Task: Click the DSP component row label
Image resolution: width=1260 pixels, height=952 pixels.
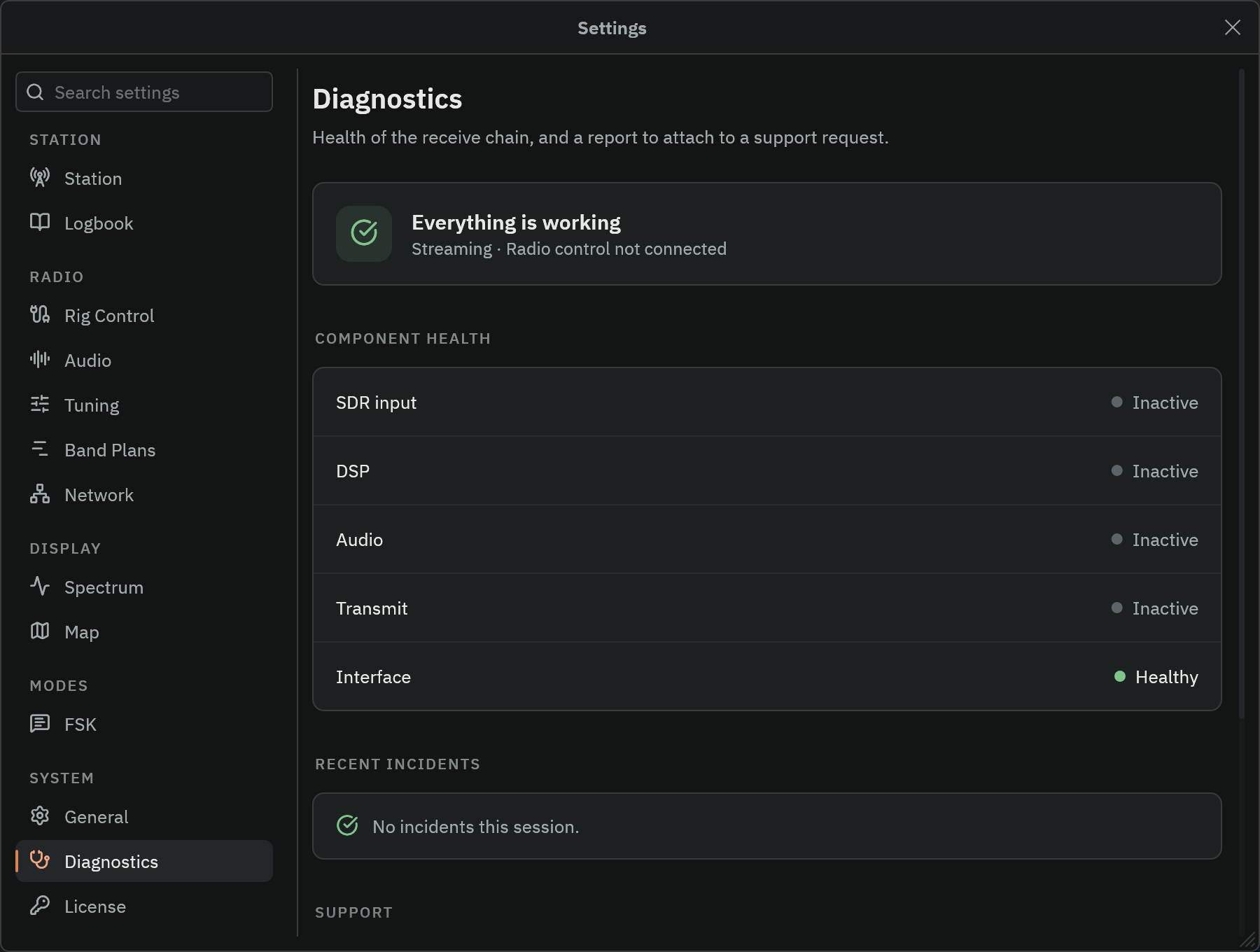Action: click(353, 471)
